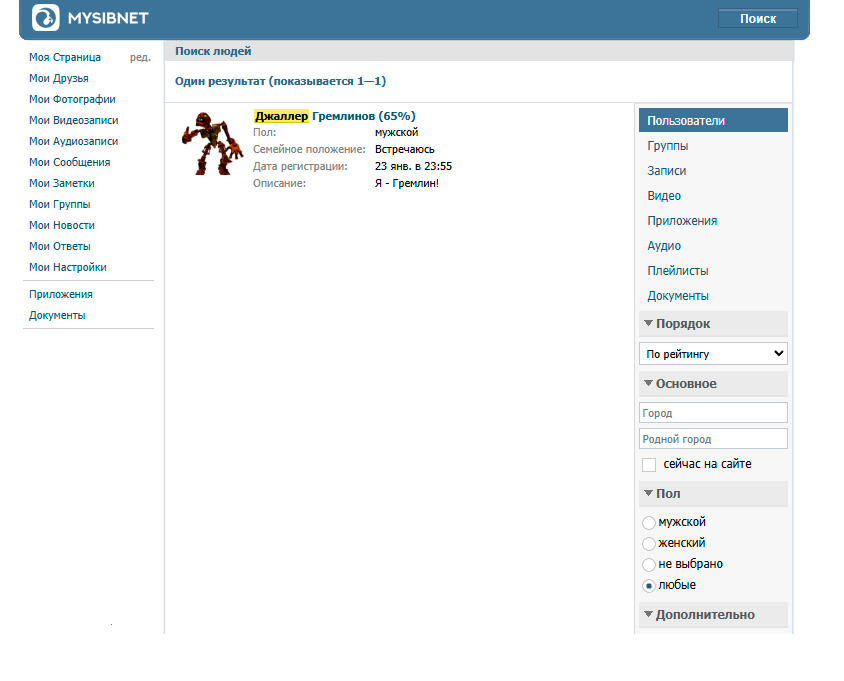Switch to the Видео search tab

pyautogui.click(x=664, y=196)
